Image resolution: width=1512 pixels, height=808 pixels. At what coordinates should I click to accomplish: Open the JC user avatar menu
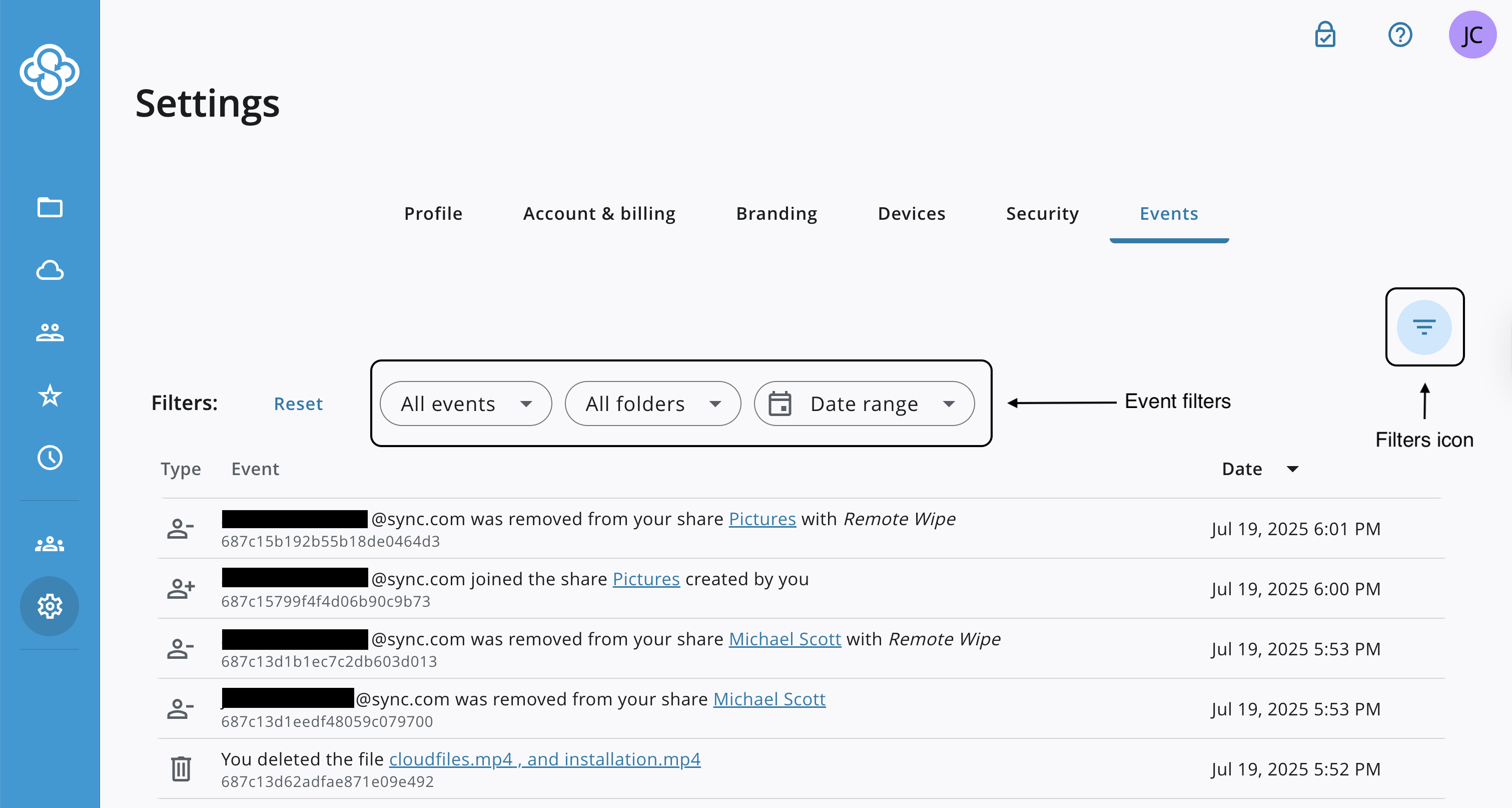[1471, 35]
